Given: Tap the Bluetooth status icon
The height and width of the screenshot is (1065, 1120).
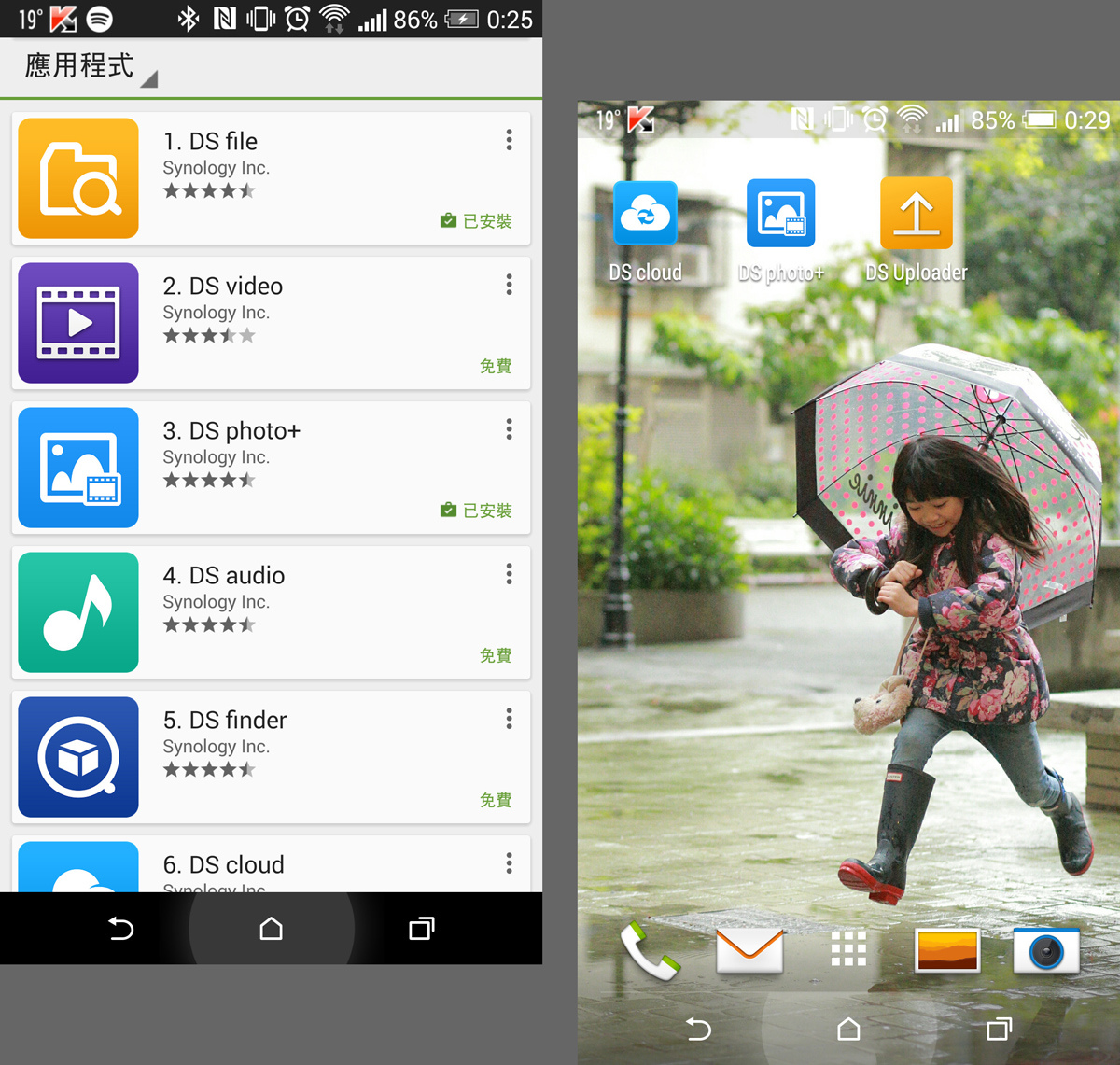Looking at the screenshot, I should tap(189, 19).
